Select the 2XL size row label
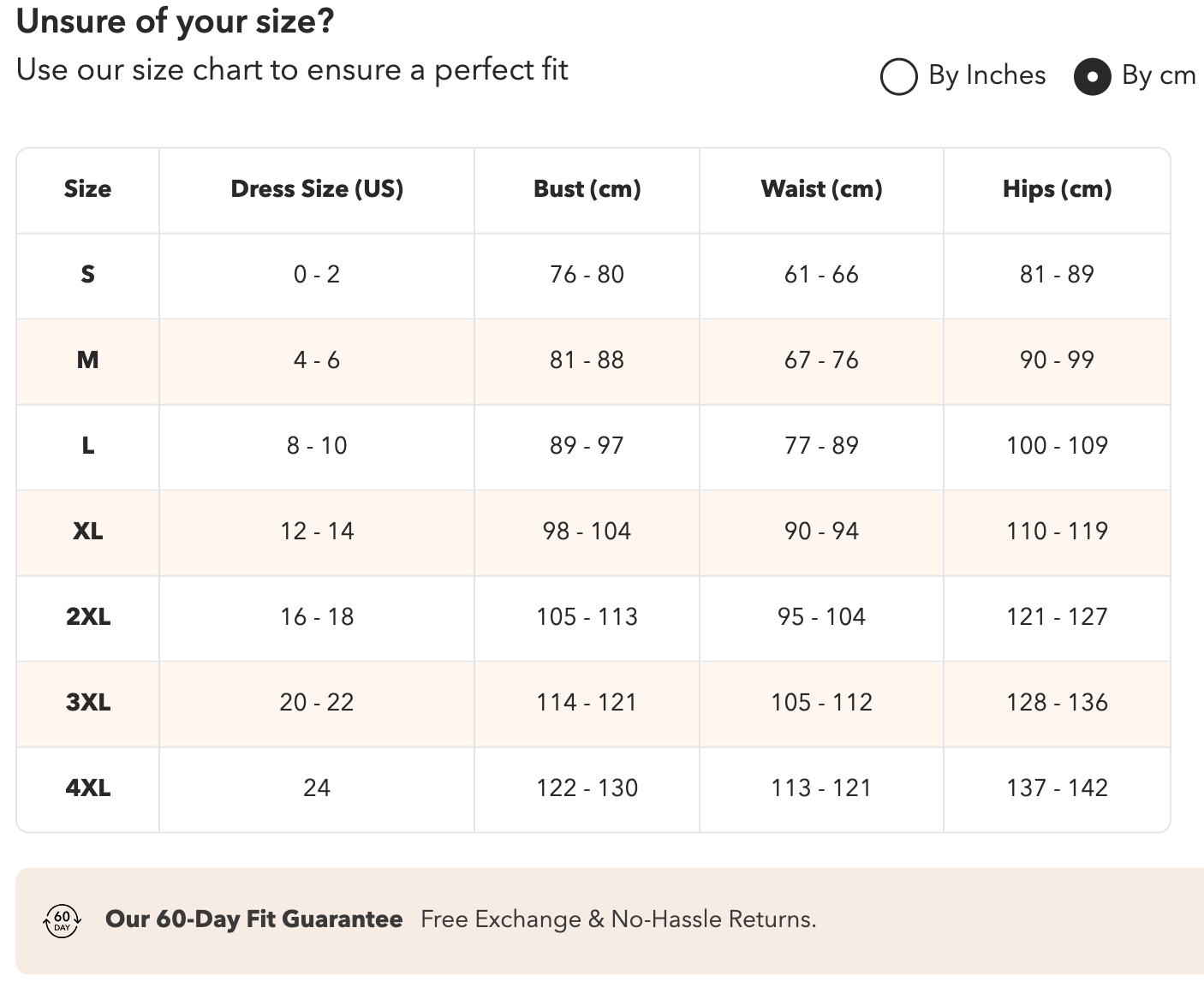The image size is (1204, 1005). click(x=87, y=617)
